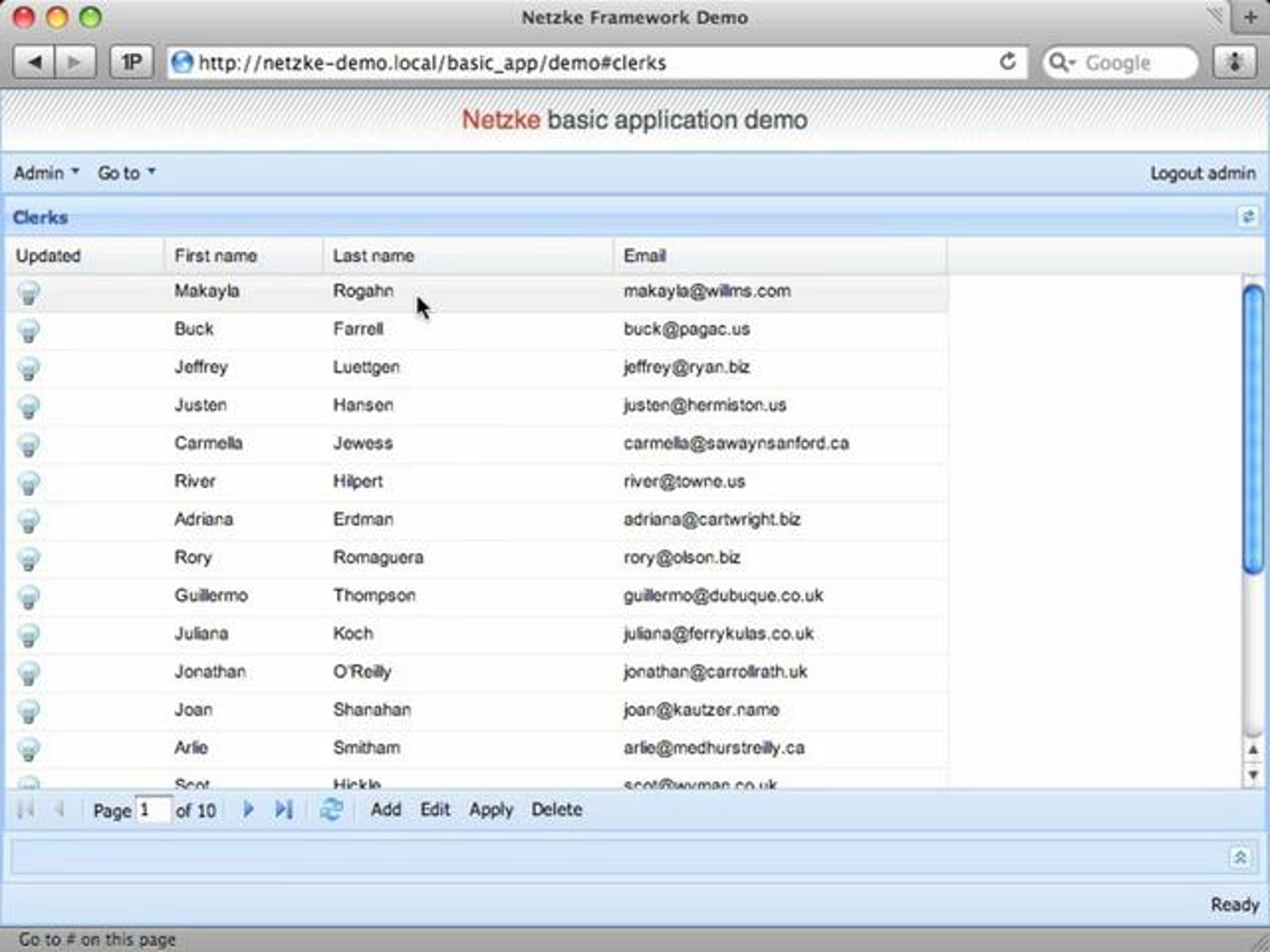Sort by the Email column header

click(781, 255)
